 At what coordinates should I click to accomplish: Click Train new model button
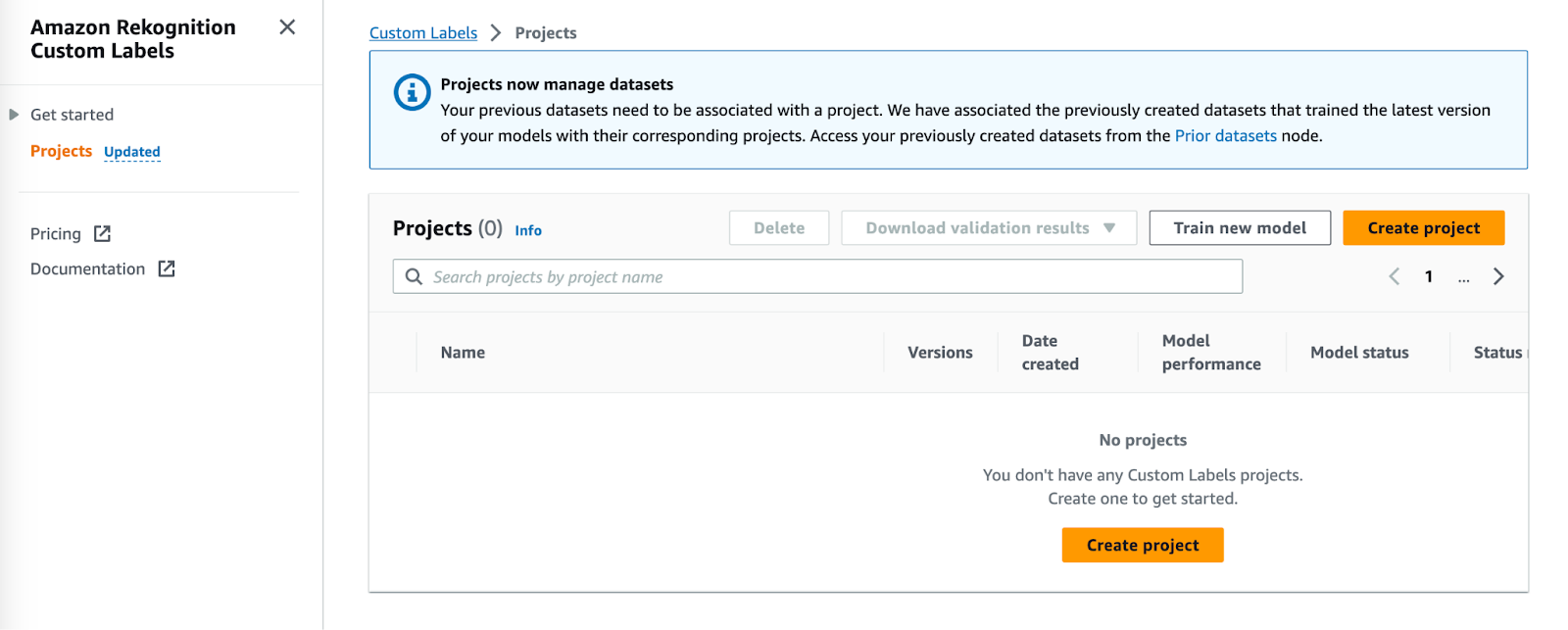1240,228
